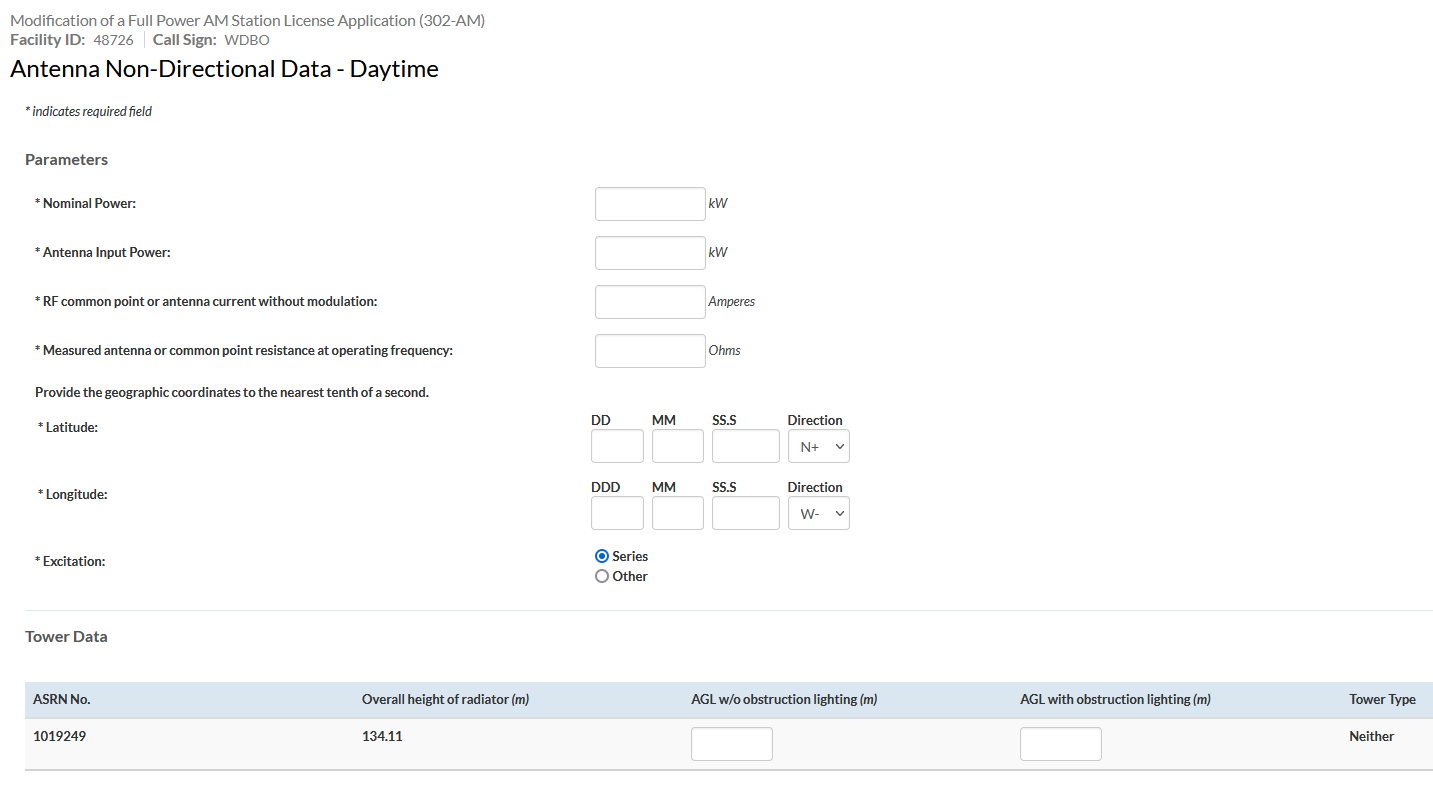
Task: Click the Latitude seconds SS.S field
Action: [x=745, y=446]
